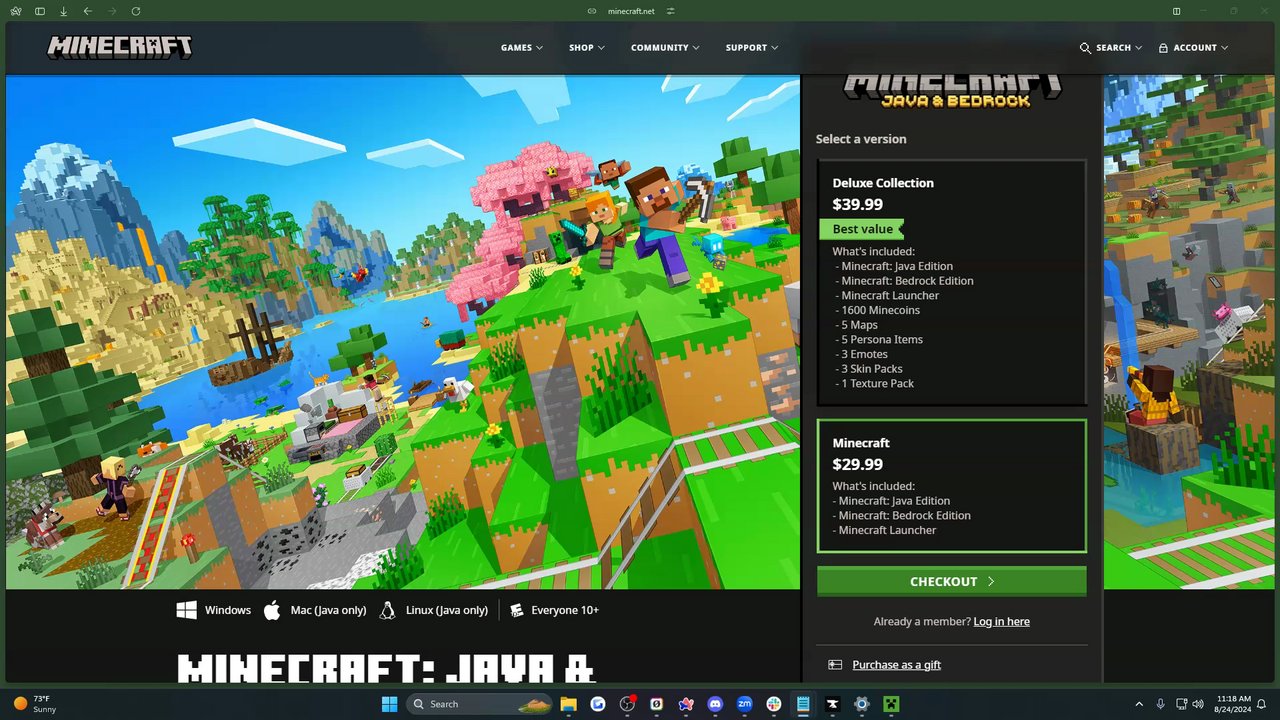Click the Everyone 10+ rating text
This screenshot has width=1280, height=720.
tap(565, 610)
